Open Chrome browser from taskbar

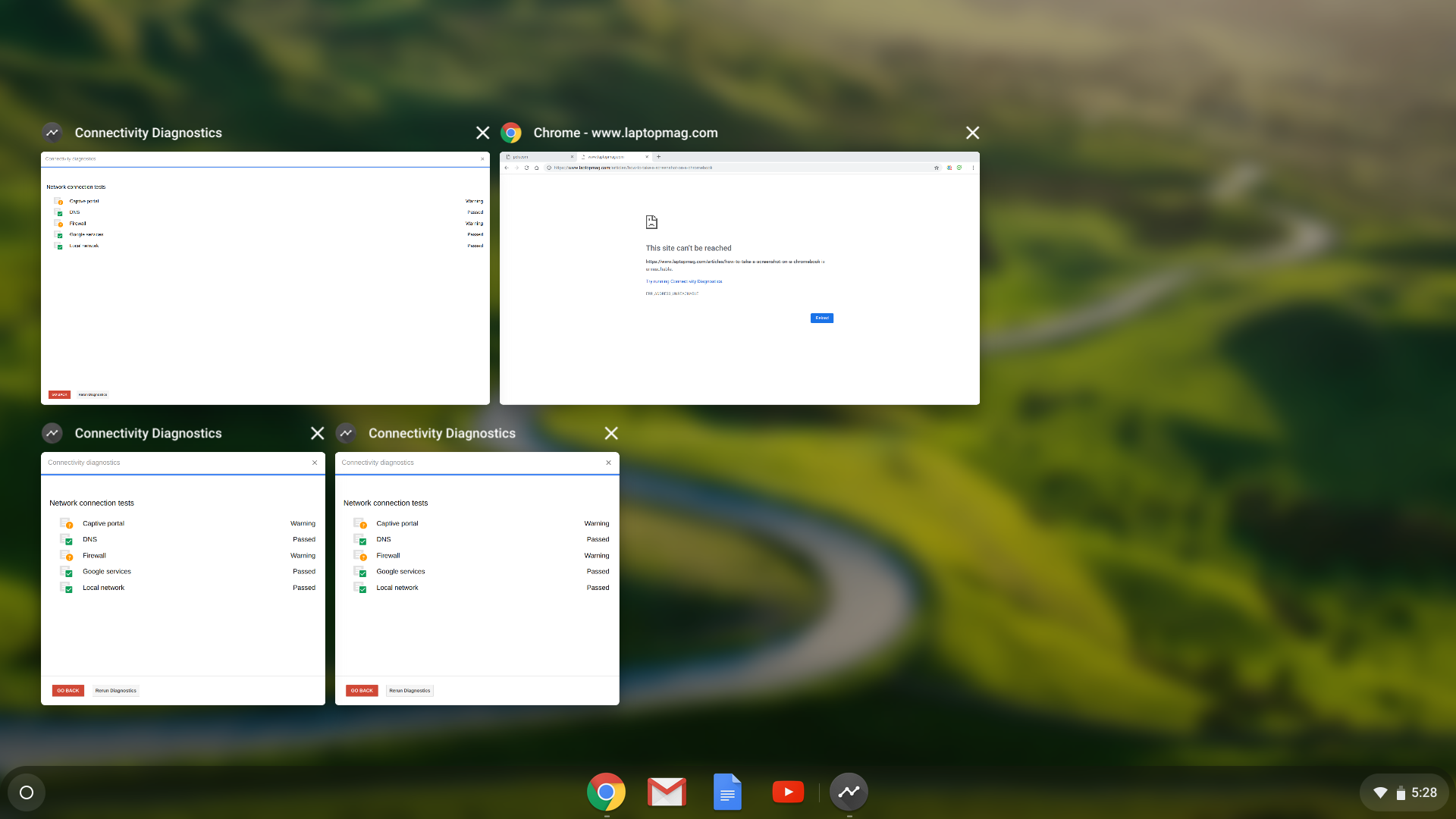pos(606,792)
